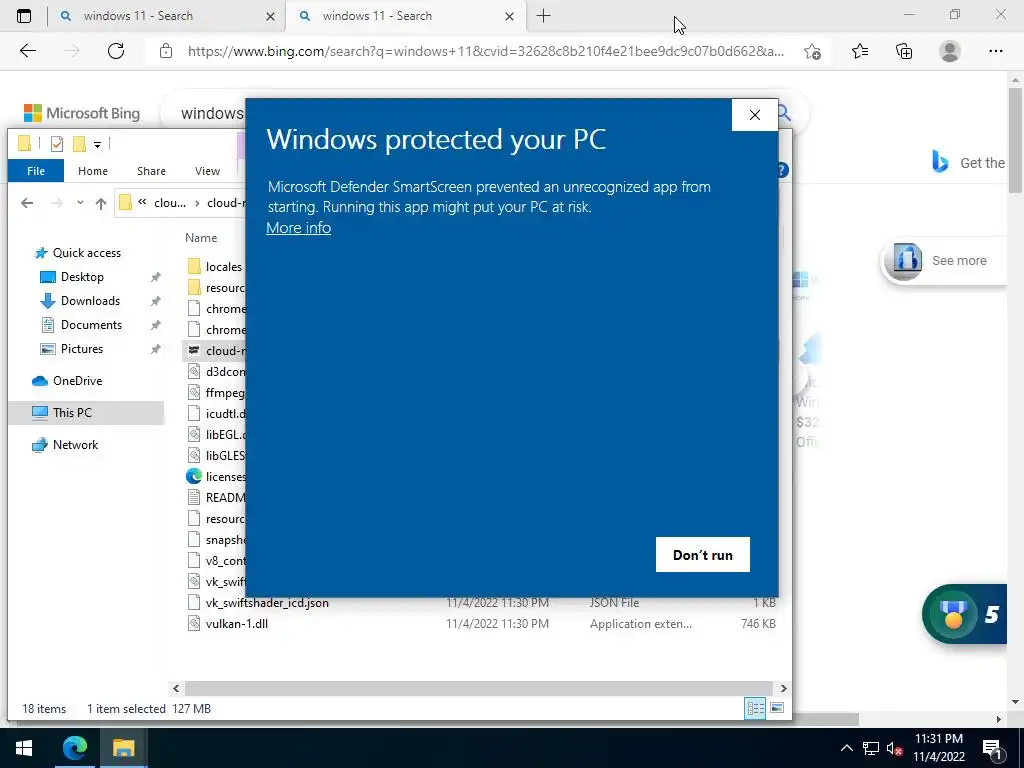The height and width of the screenshot is (768, 1024).
Task: Open the View ribbon tab in File Explorer
Action: 207,171
